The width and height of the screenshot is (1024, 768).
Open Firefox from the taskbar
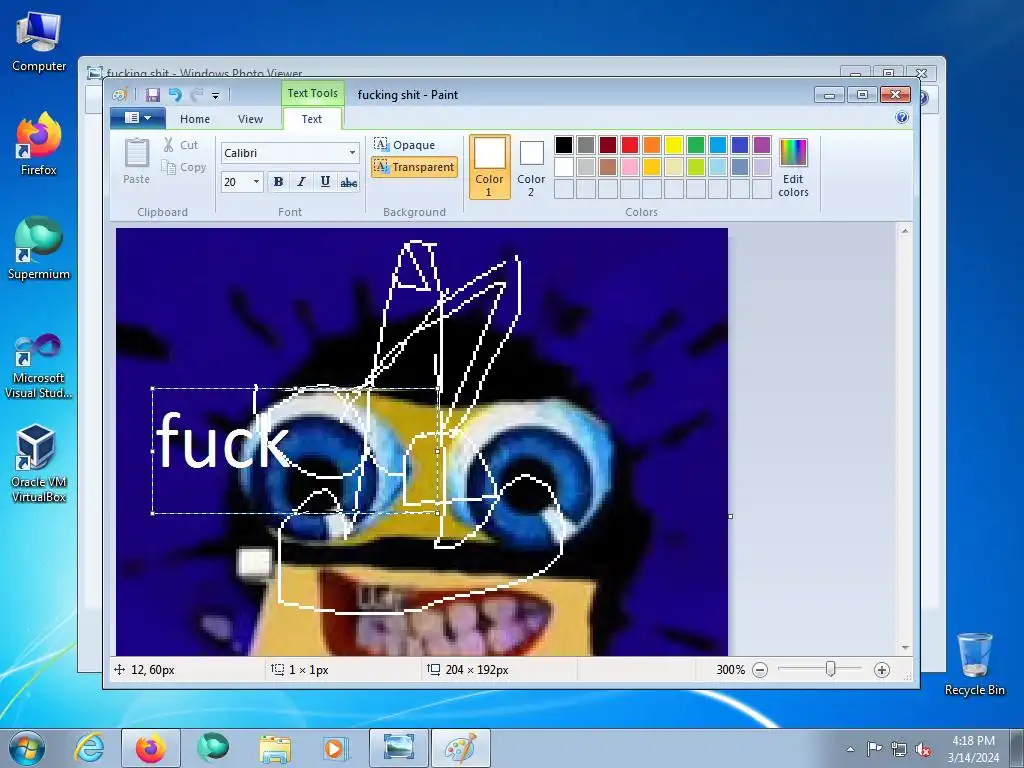[x=151, y=748]
